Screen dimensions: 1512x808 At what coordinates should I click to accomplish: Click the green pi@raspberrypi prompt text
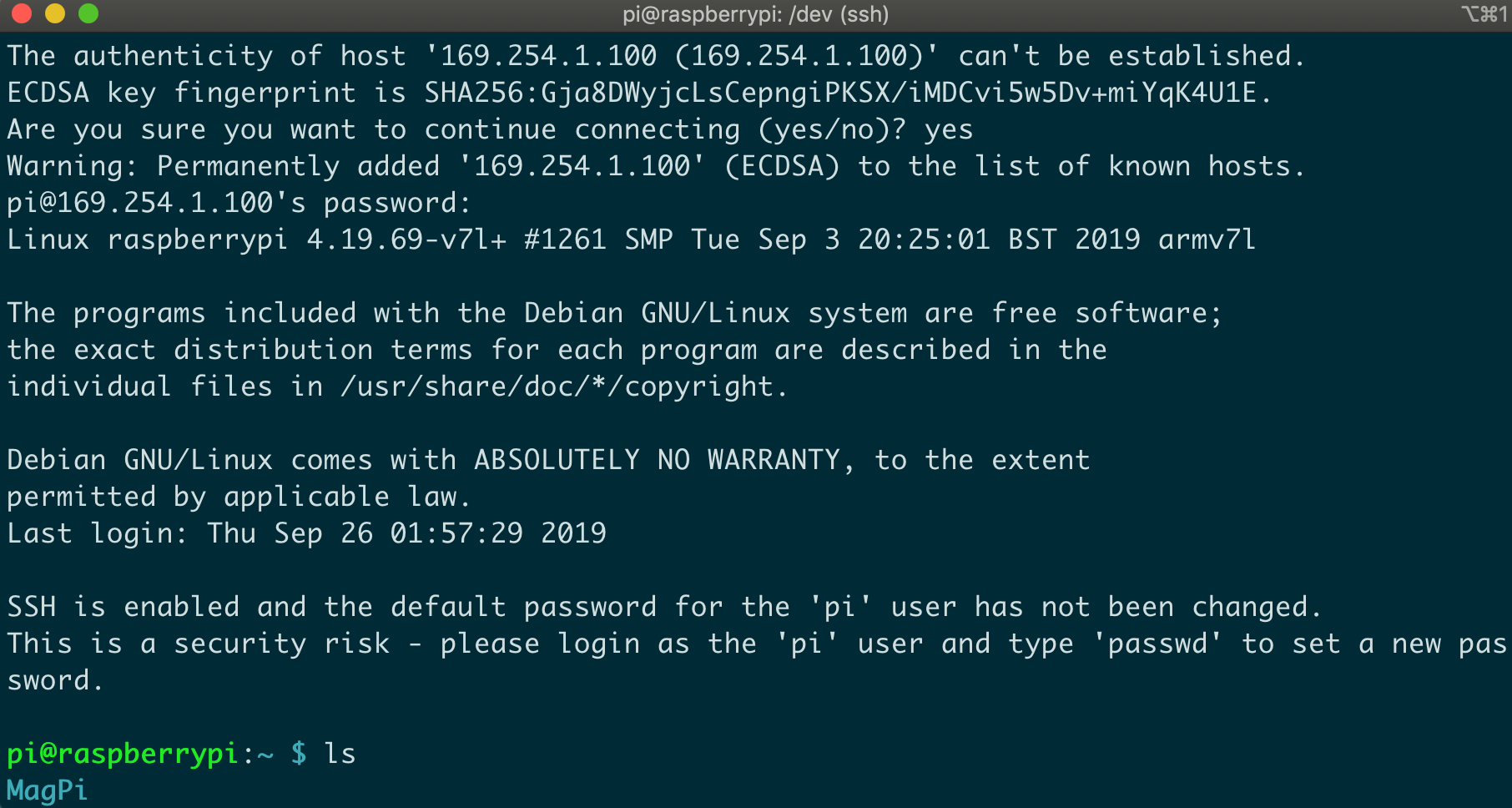(123, 754)
